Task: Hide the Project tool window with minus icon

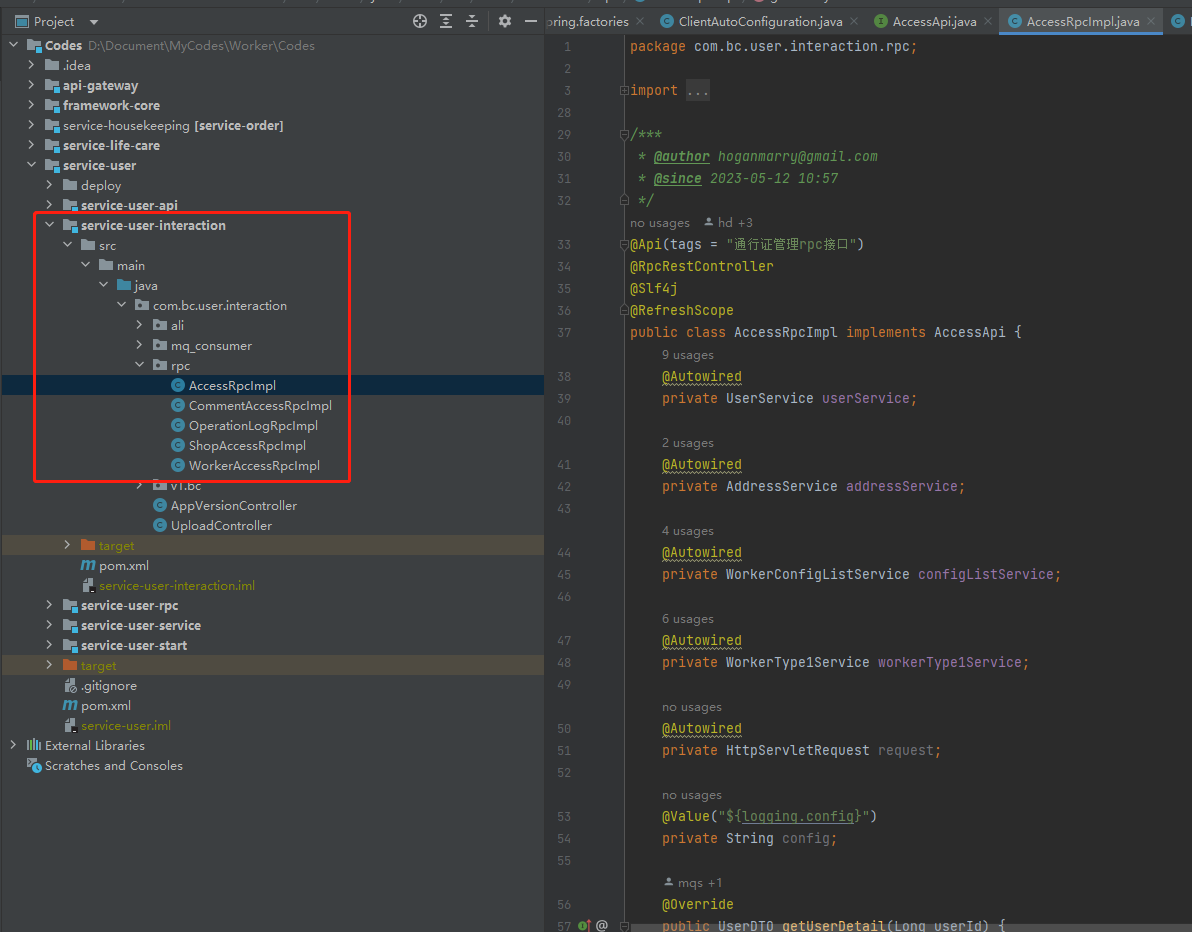Action: click(531, 21)
